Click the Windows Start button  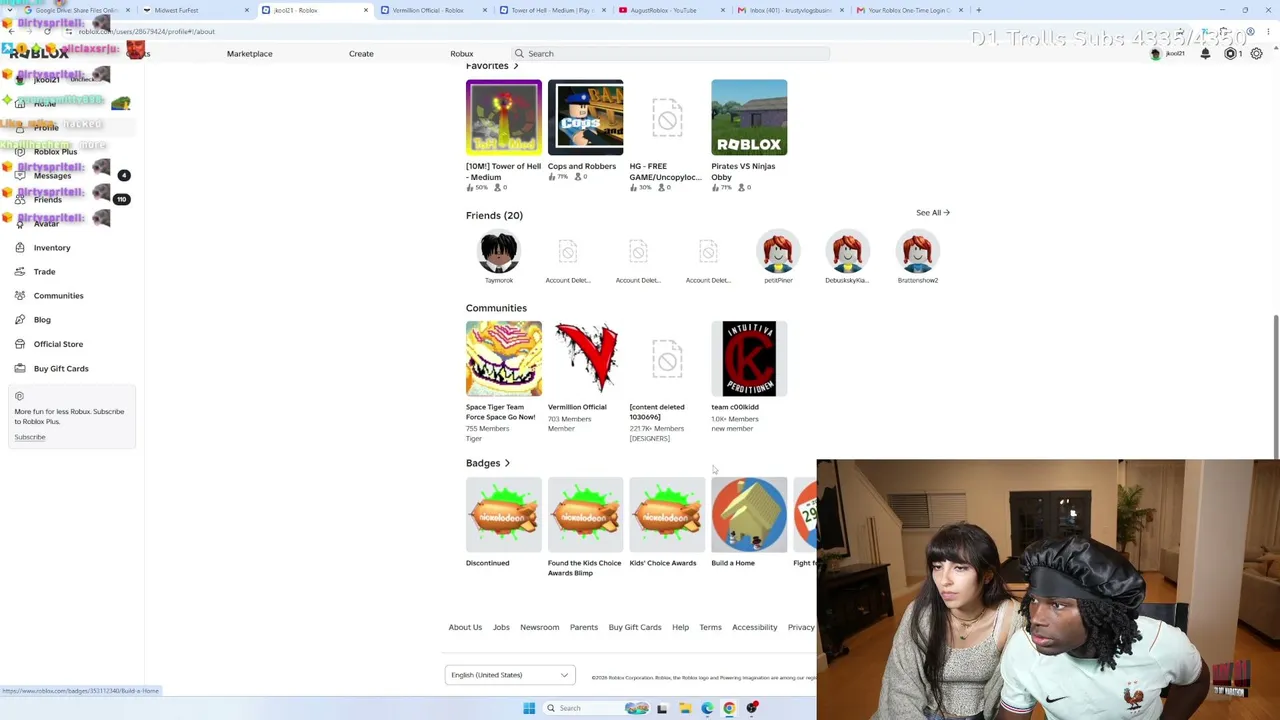(529, 708)
